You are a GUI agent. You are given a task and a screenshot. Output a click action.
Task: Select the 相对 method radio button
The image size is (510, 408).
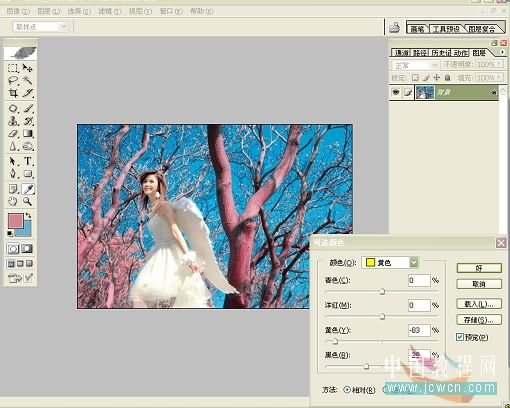(347, 389)
